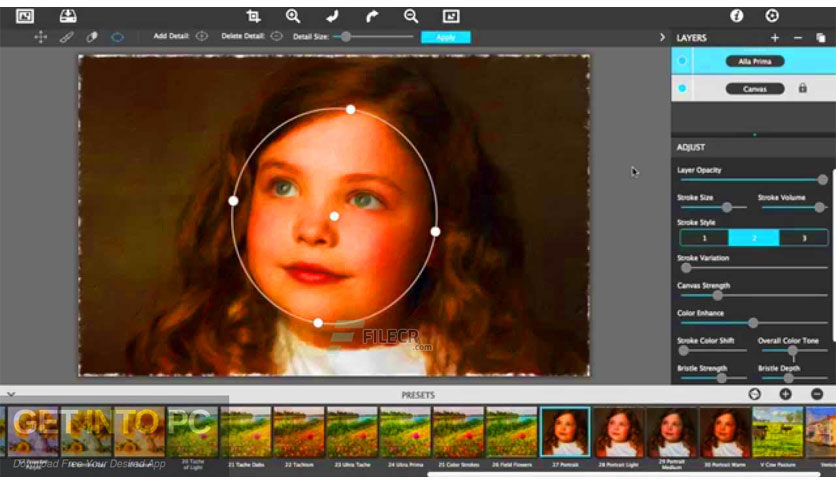Click the ellipse bottom handle at the chin
The image size is (836, 484).
(x=318, y=322)
